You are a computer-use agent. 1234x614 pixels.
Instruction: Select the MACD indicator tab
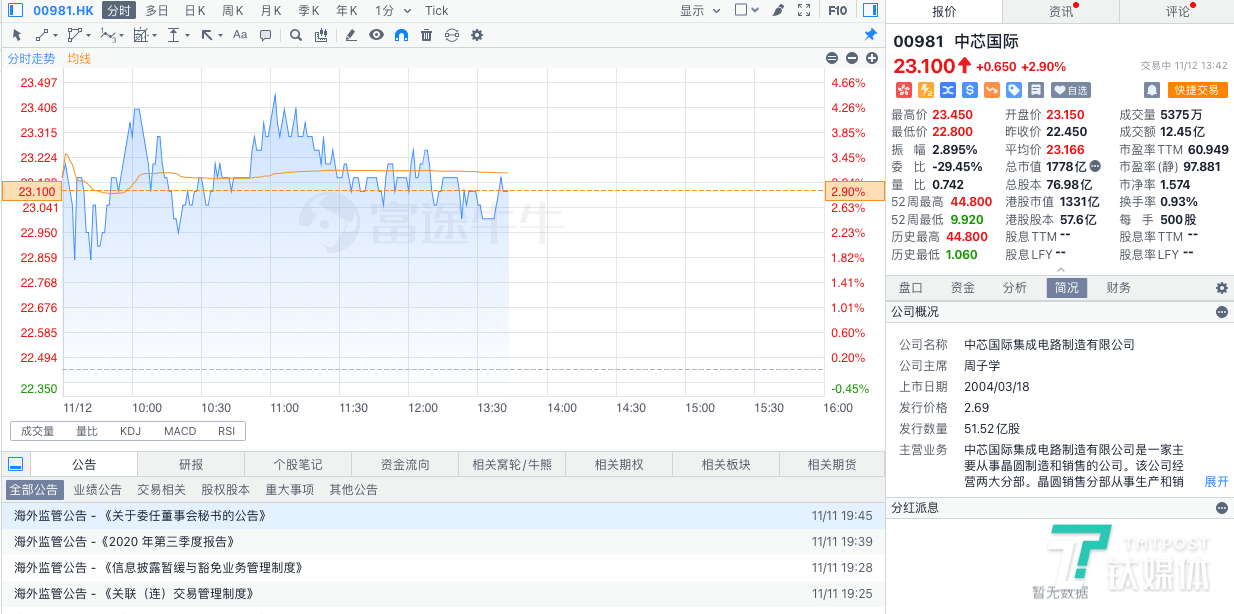pos(180,430)
